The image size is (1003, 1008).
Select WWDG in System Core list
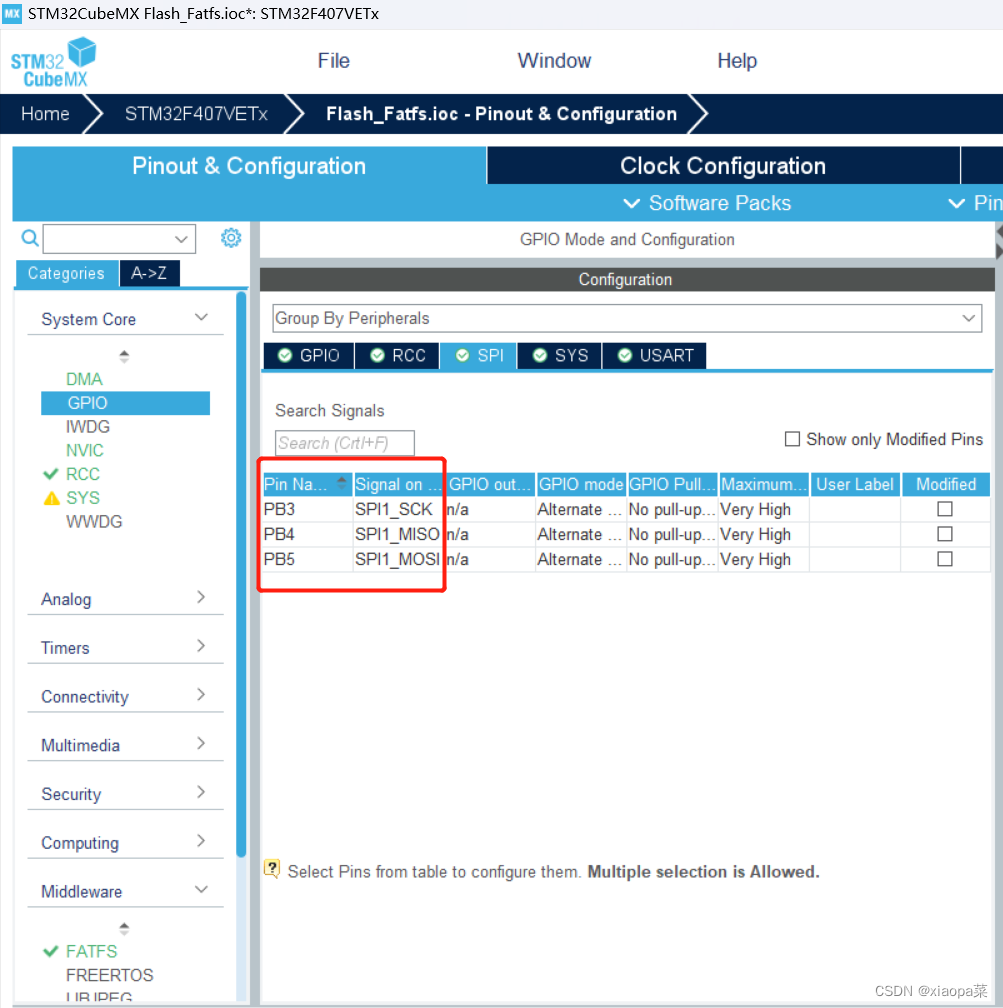click(x=94, y=522)
